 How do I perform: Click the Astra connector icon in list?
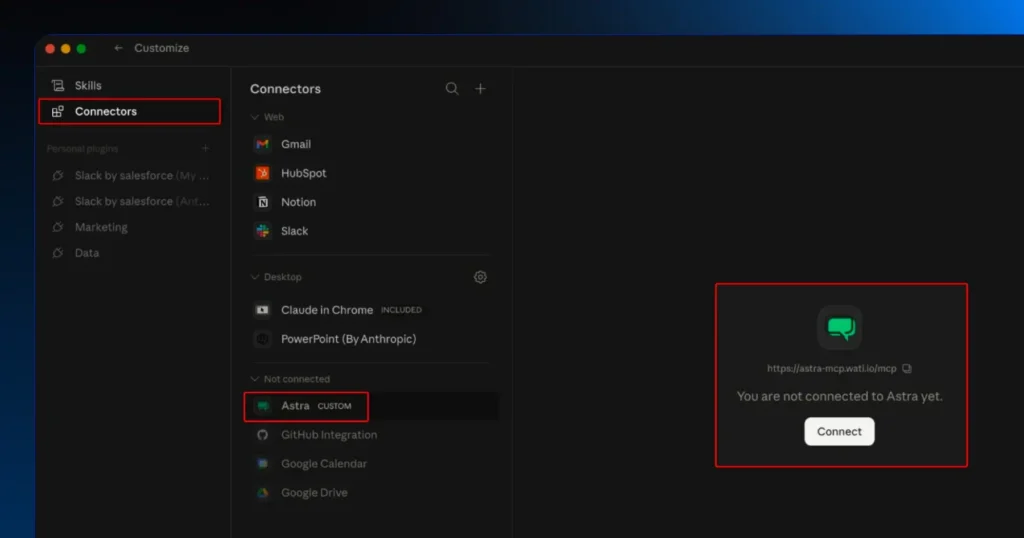(263, 406)
